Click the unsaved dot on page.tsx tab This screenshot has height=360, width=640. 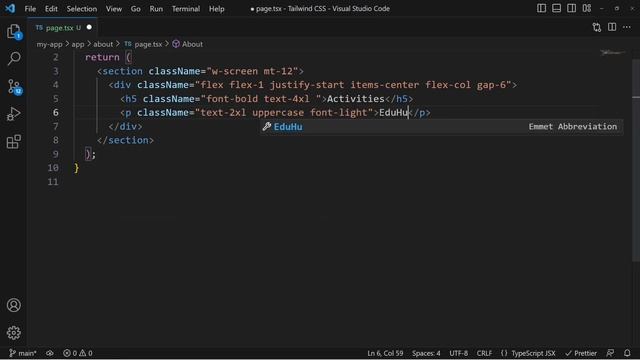(89, 27)
